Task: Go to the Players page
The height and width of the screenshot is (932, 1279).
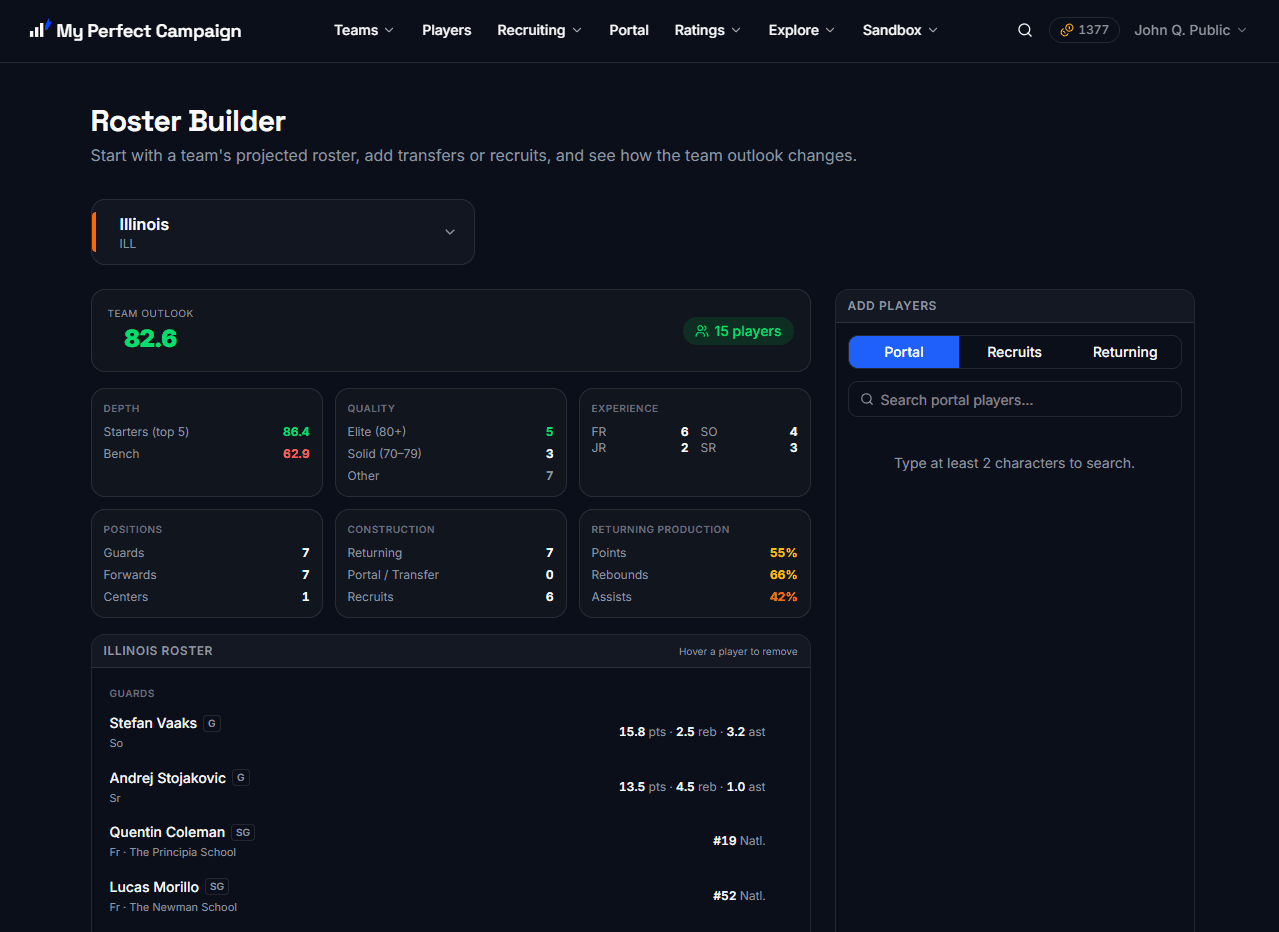Action: 446,30
